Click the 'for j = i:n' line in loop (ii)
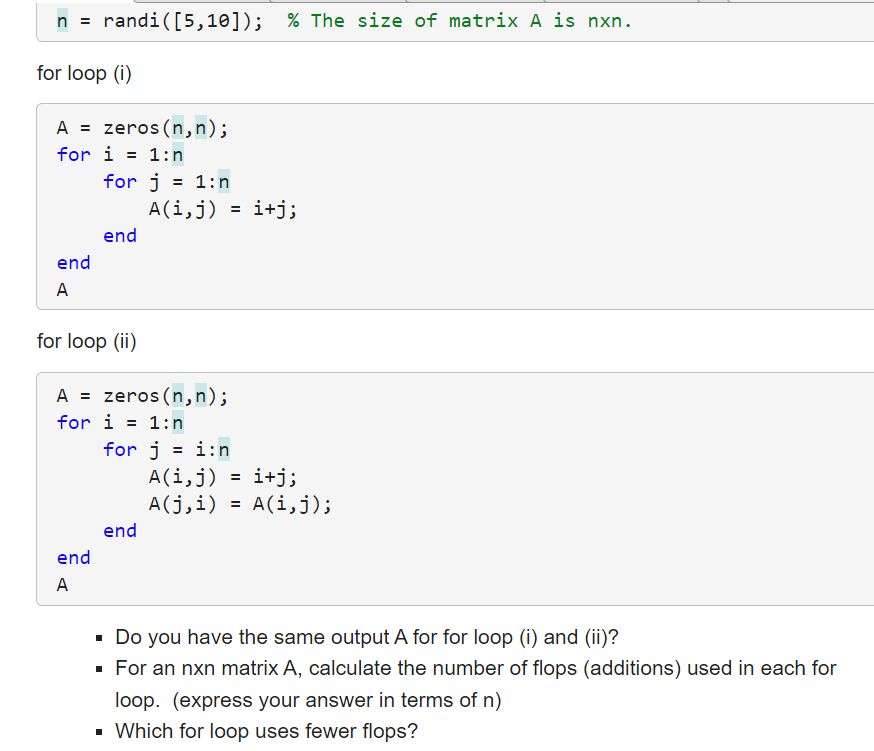Screen dimensions: 874x751 coord(165,449)
